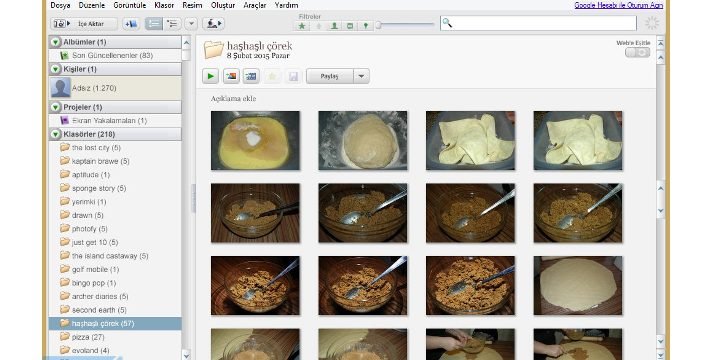Open the sponge story folder

point(115,188)
